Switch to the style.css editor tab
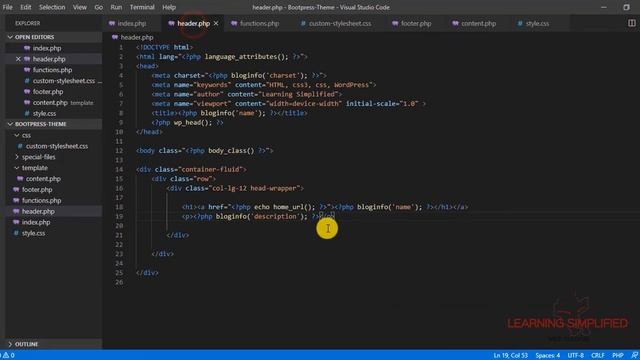Viewport: 640px width, 360px height. coord(537,24)
